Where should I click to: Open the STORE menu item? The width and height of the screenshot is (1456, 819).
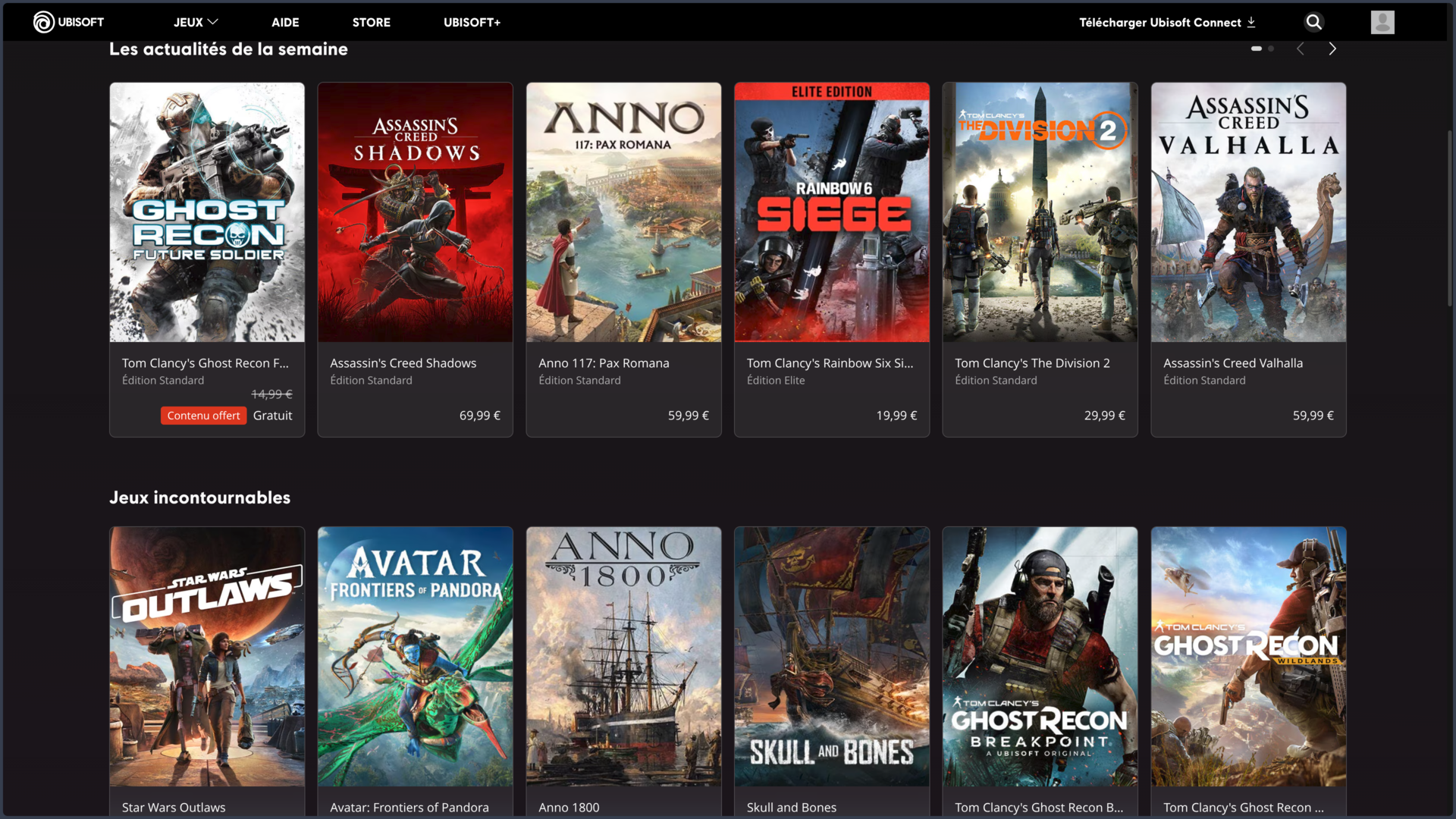(372, 22)
